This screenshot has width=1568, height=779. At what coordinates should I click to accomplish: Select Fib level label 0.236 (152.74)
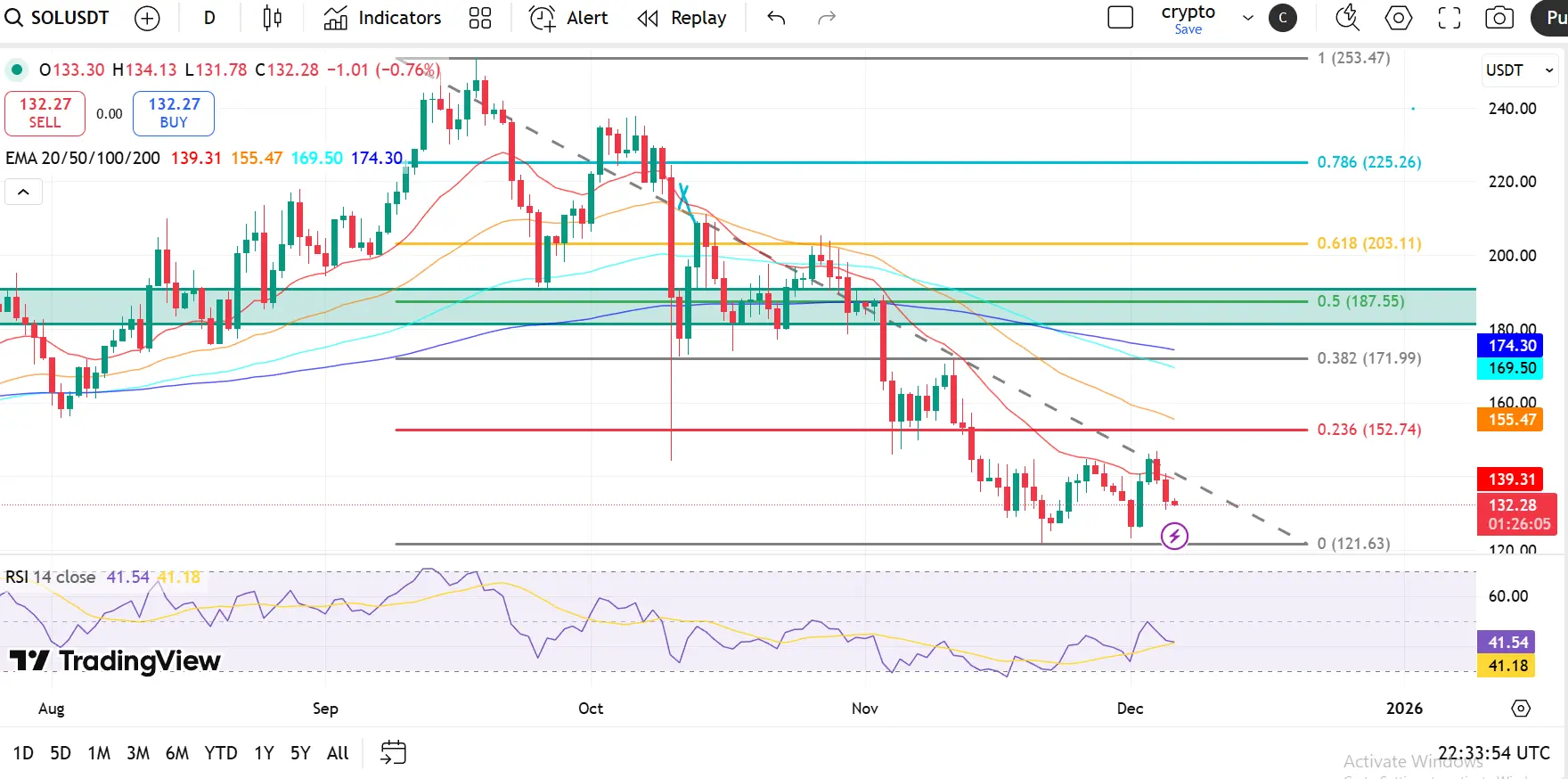coord(1369,430)
